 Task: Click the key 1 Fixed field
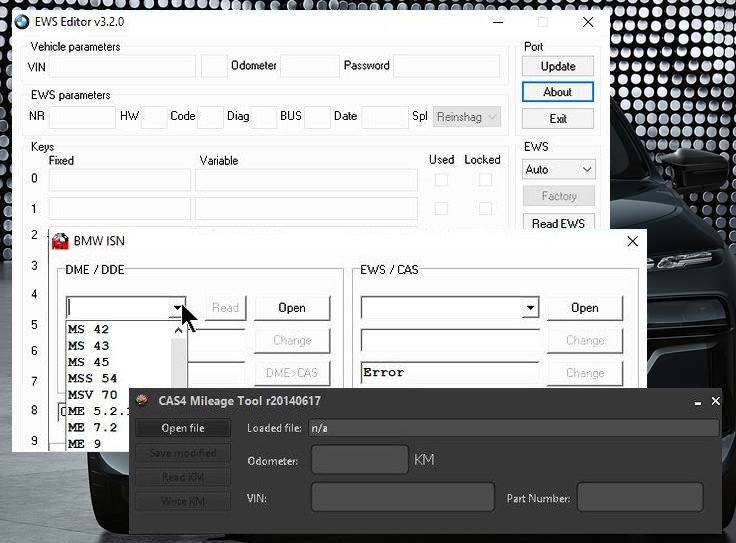tap(120, 209)
